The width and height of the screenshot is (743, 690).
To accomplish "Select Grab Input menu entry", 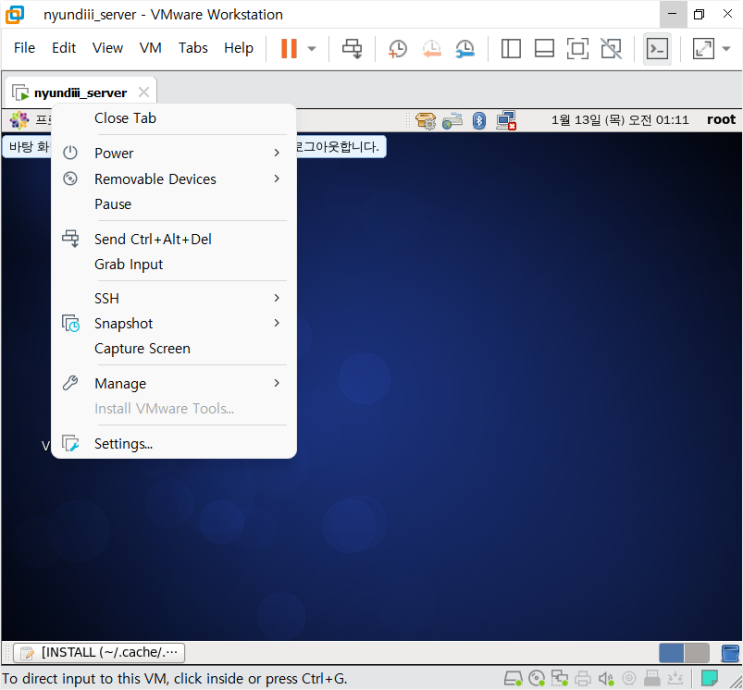I will (173, 264).
